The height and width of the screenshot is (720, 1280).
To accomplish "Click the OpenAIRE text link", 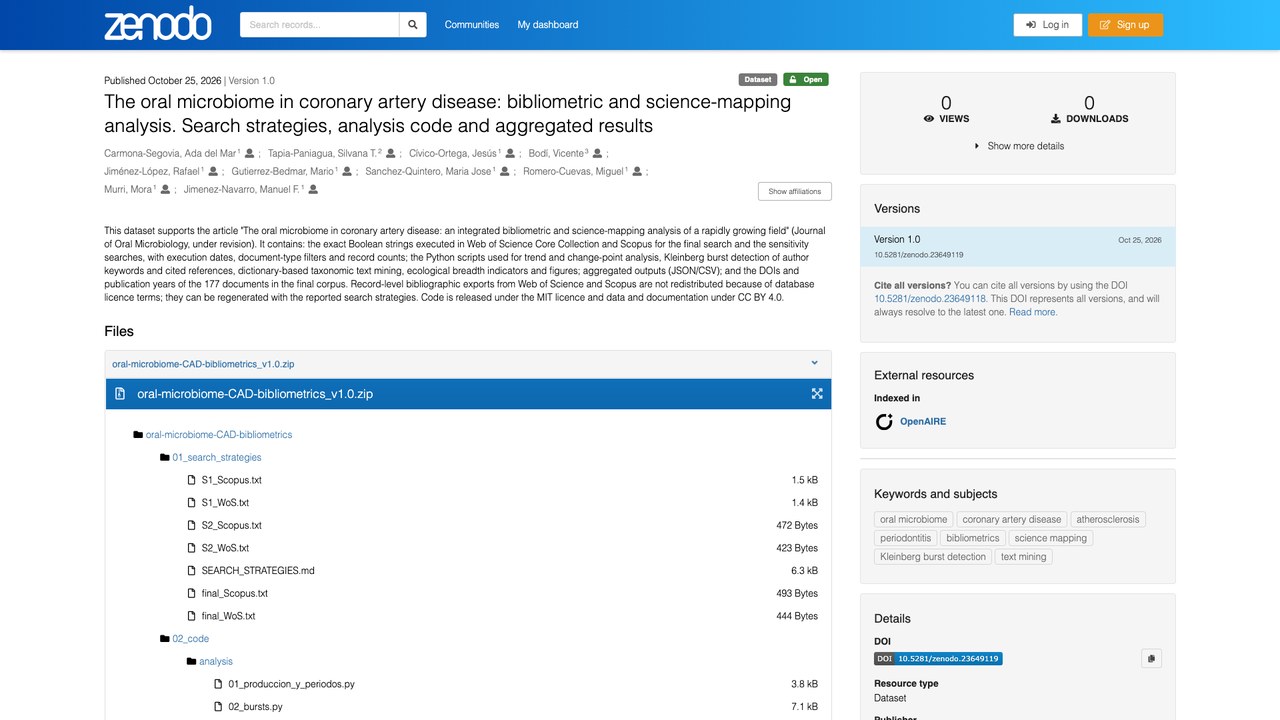I will (923, 422).
